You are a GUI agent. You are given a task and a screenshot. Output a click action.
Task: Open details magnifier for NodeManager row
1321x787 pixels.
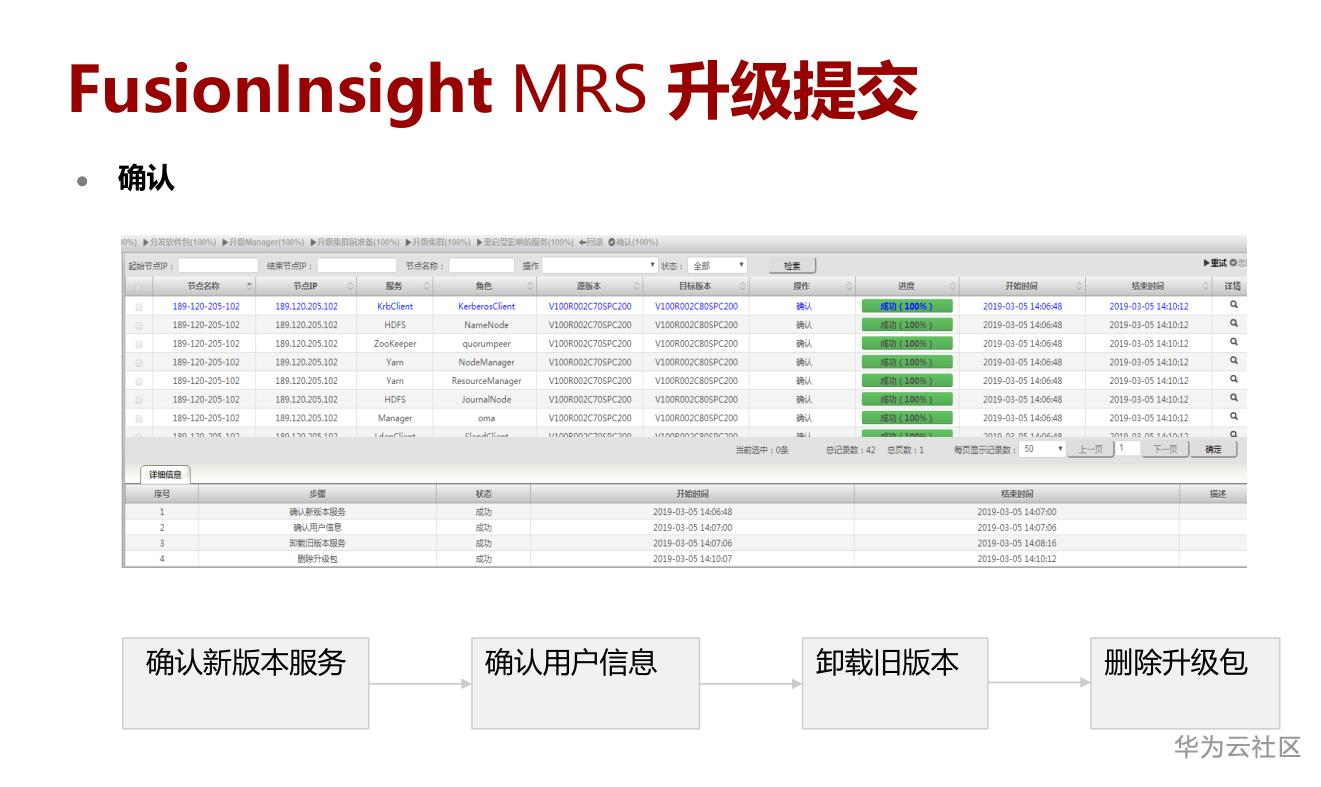[1233, 361]
